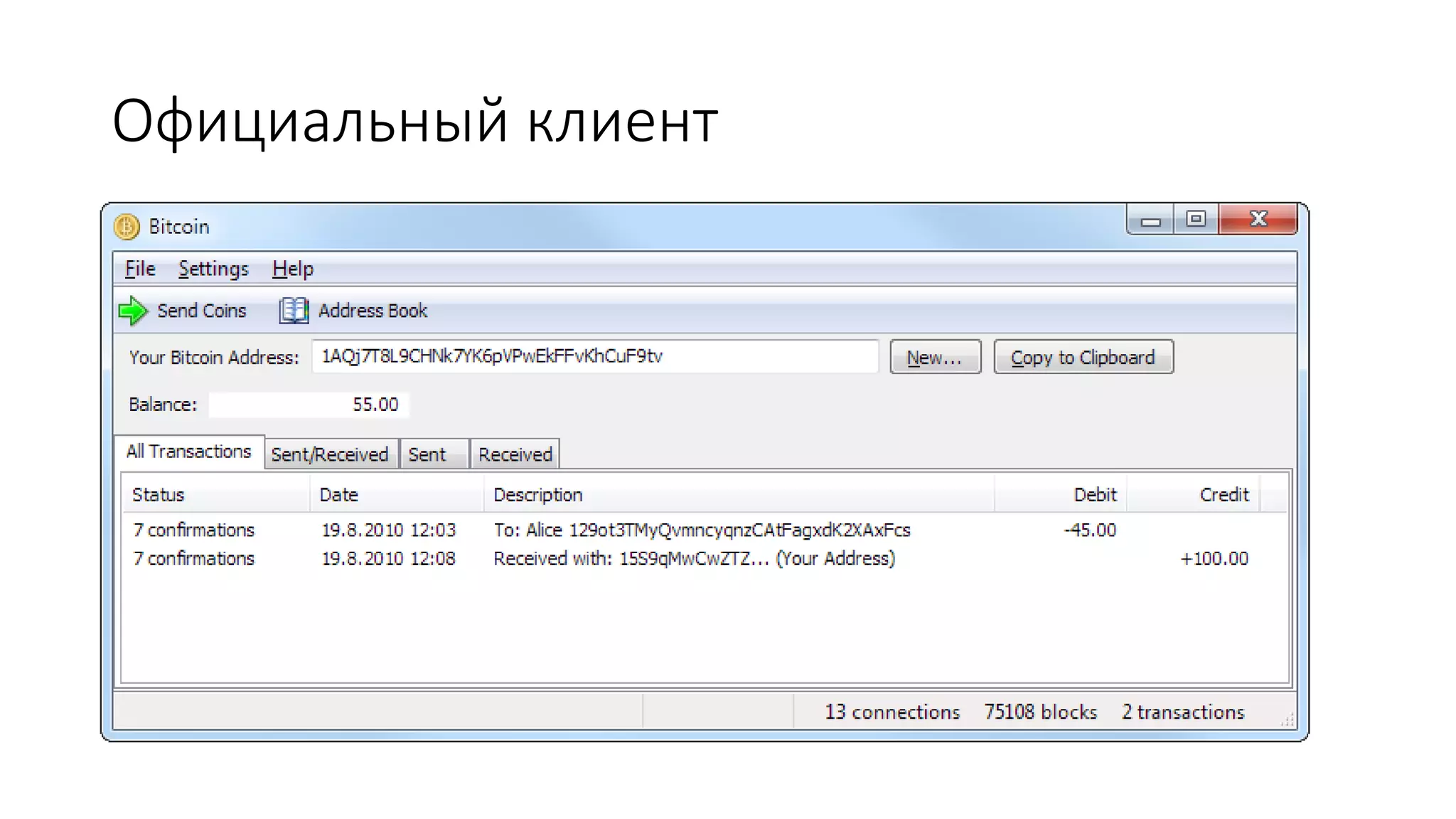The width and height of the screenshot is (1456, 819).
Task: Click the Address Book open-book icon
Action: point(294,311)
